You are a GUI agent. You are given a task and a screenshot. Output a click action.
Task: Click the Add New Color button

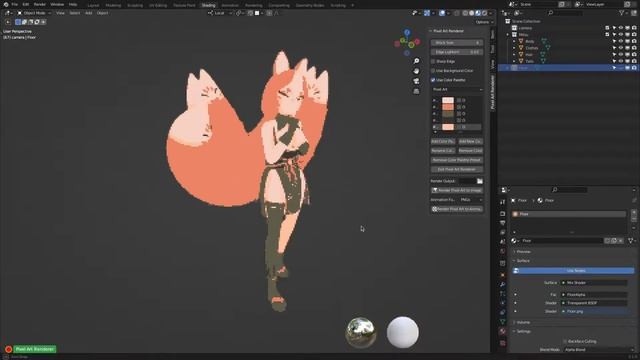470,141
